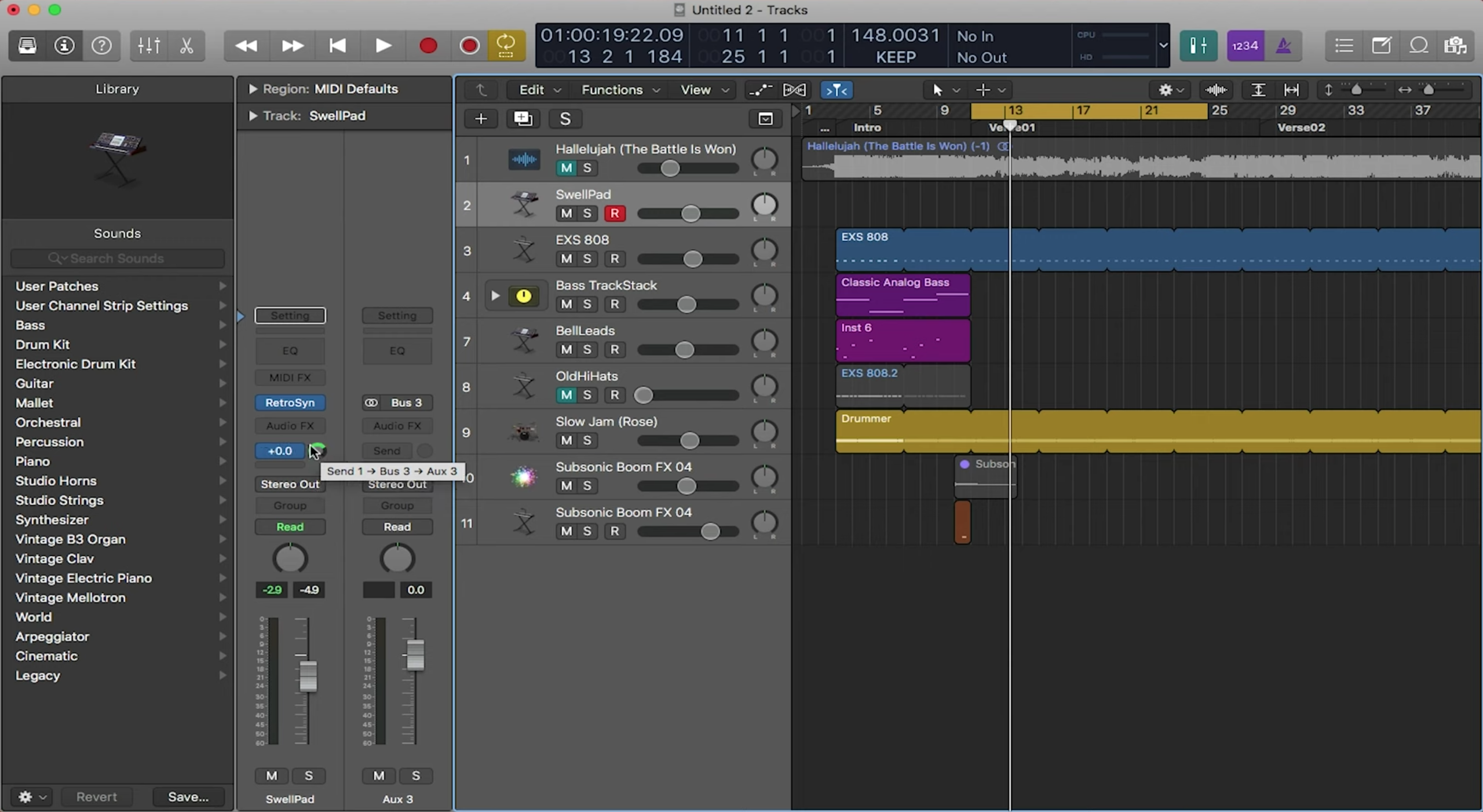The width and height of the screenshot is (1483, 812).
Task: Click the Library Save button
Action: (x=188, y=797)
